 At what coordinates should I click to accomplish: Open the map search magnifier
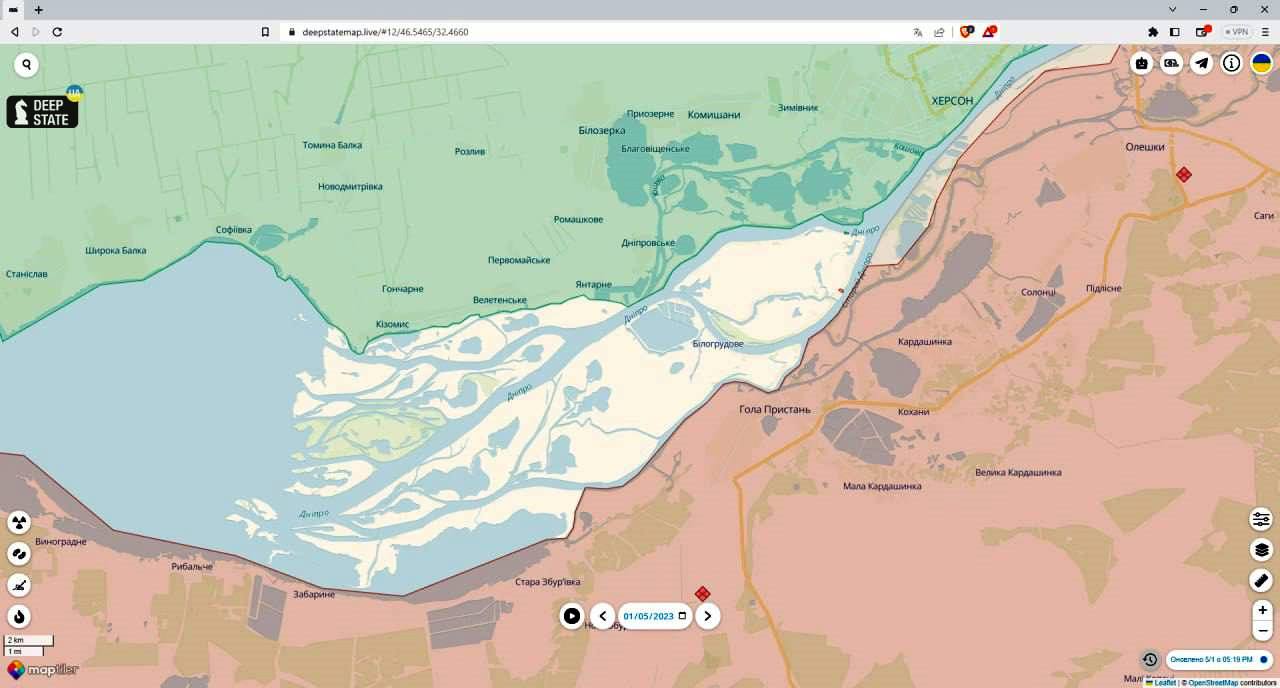click(x=26, y=65)
